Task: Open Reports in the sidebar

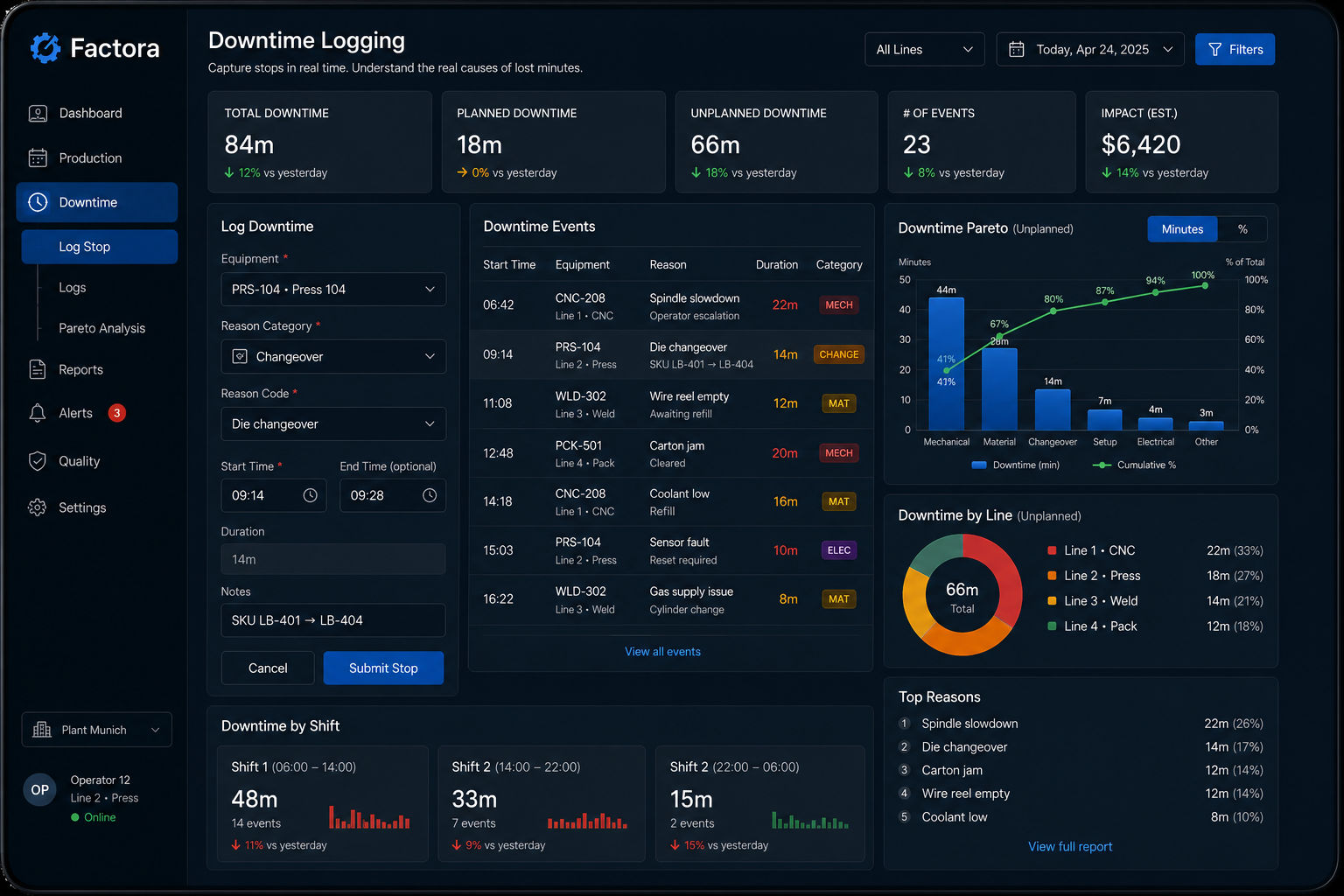Action: point(96,369)
